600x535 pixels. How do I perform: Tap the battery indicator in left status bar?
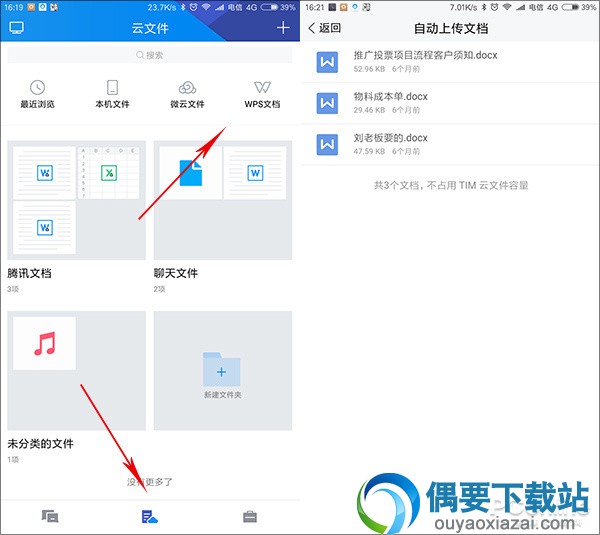pos(269,7)
